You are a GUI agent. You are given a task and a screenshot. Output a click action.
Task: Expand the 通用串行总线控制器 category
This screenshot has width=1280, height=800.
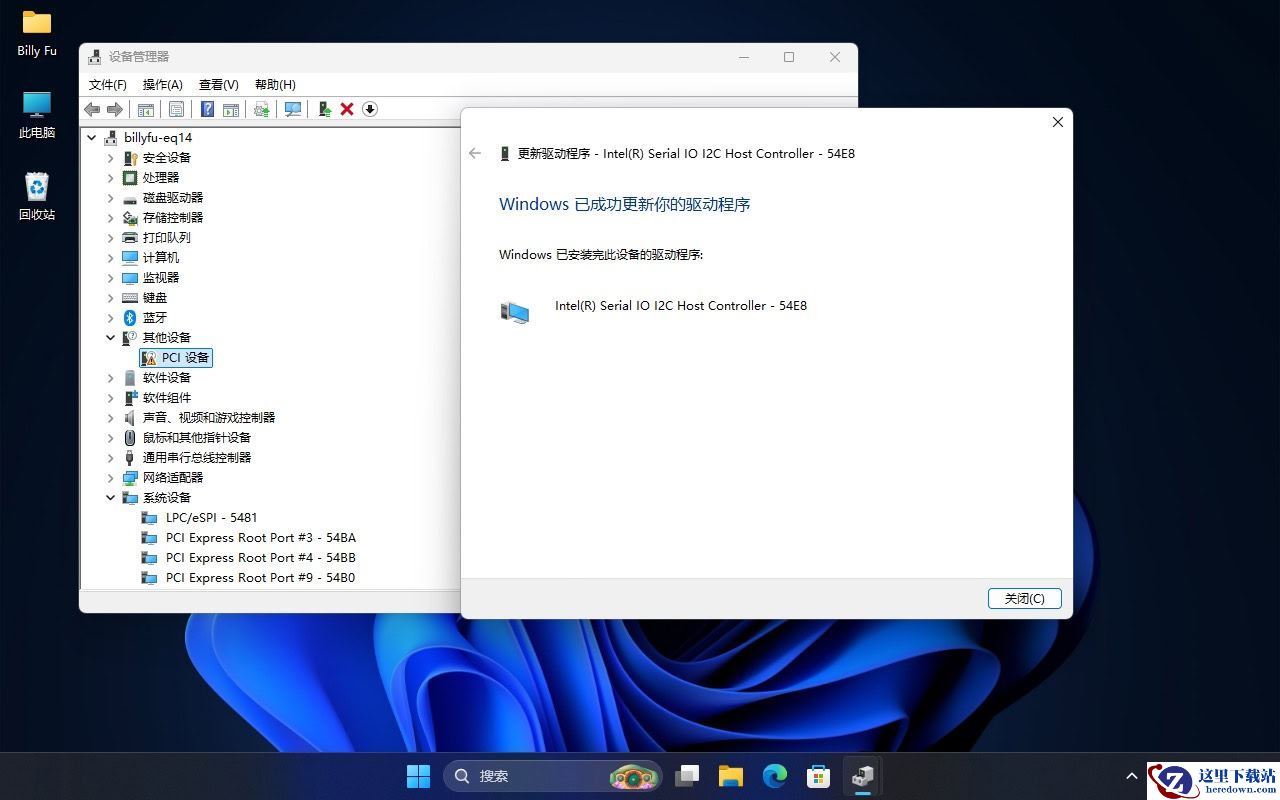click(x=111, y=458)
